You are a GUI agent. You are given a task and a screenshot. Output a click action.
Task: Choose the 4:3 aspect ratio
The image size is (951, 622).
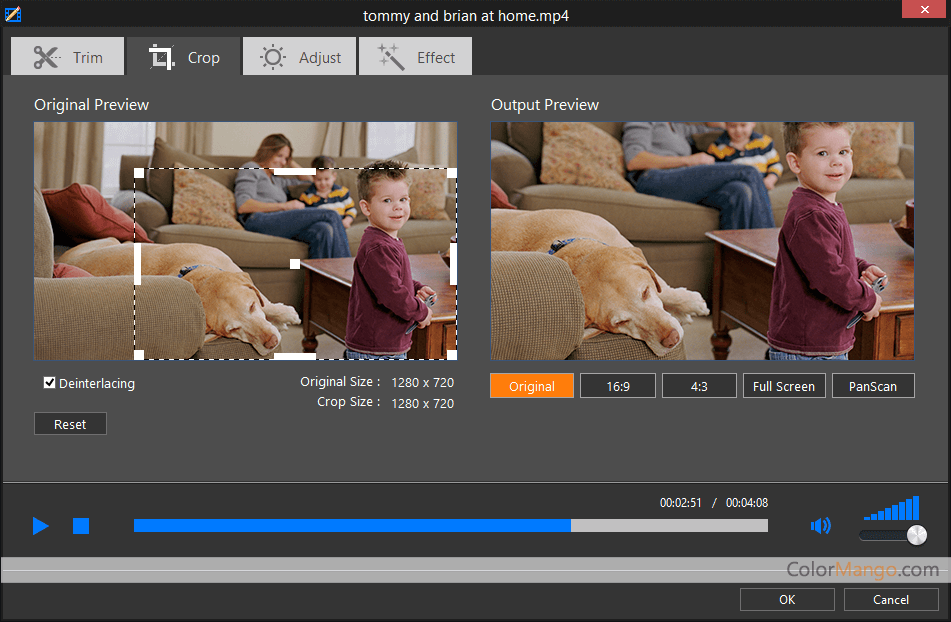(698, 386)
